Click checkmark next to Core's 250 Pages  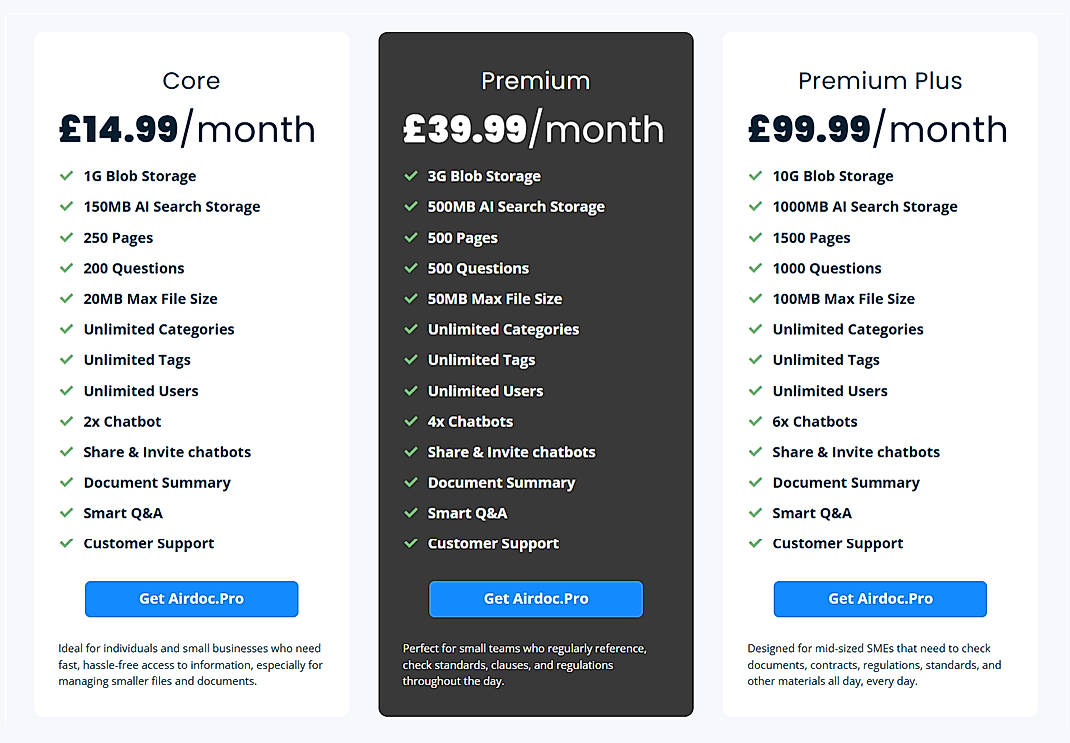[65, 238]
